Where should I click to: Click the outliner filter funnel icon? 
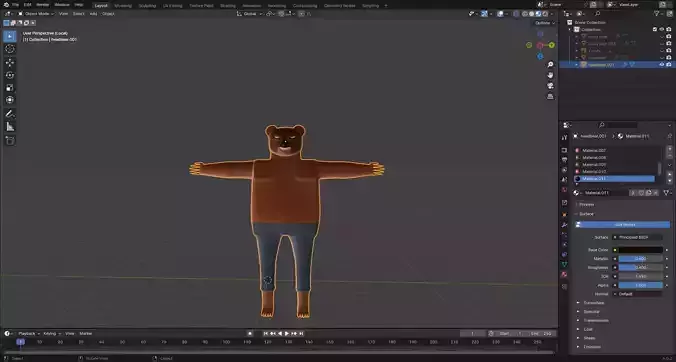(x=657, y=14)
